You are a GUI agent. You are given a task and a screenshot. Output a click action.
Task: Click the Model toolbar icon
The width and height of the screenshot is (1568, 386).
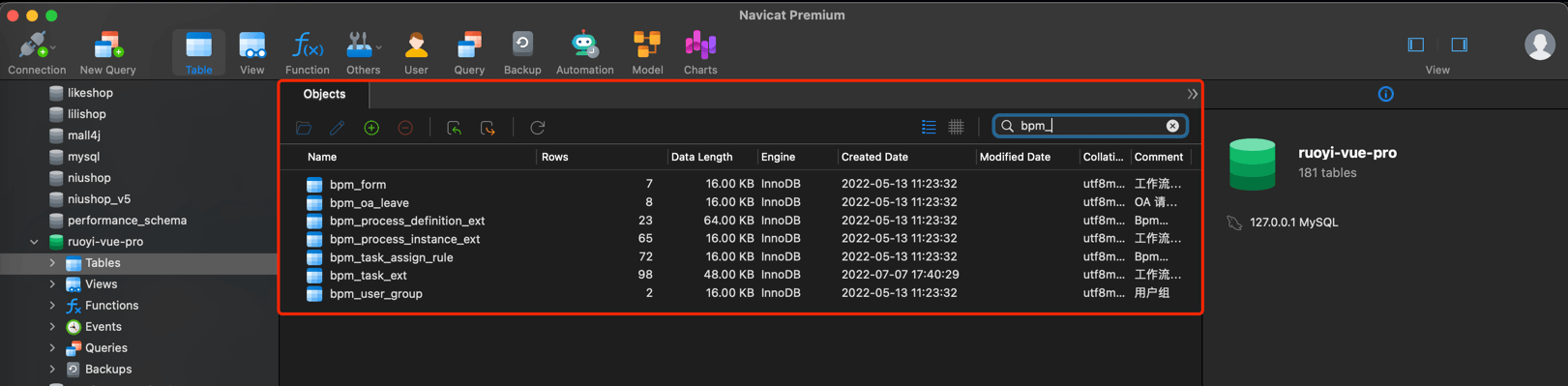tap(647, 52)
